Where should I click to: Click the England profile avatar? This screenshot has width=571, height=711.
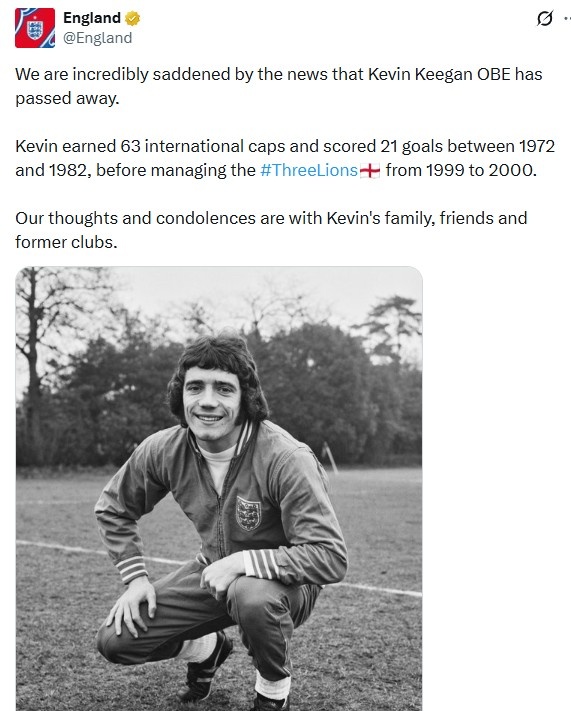tap(35, 28)
